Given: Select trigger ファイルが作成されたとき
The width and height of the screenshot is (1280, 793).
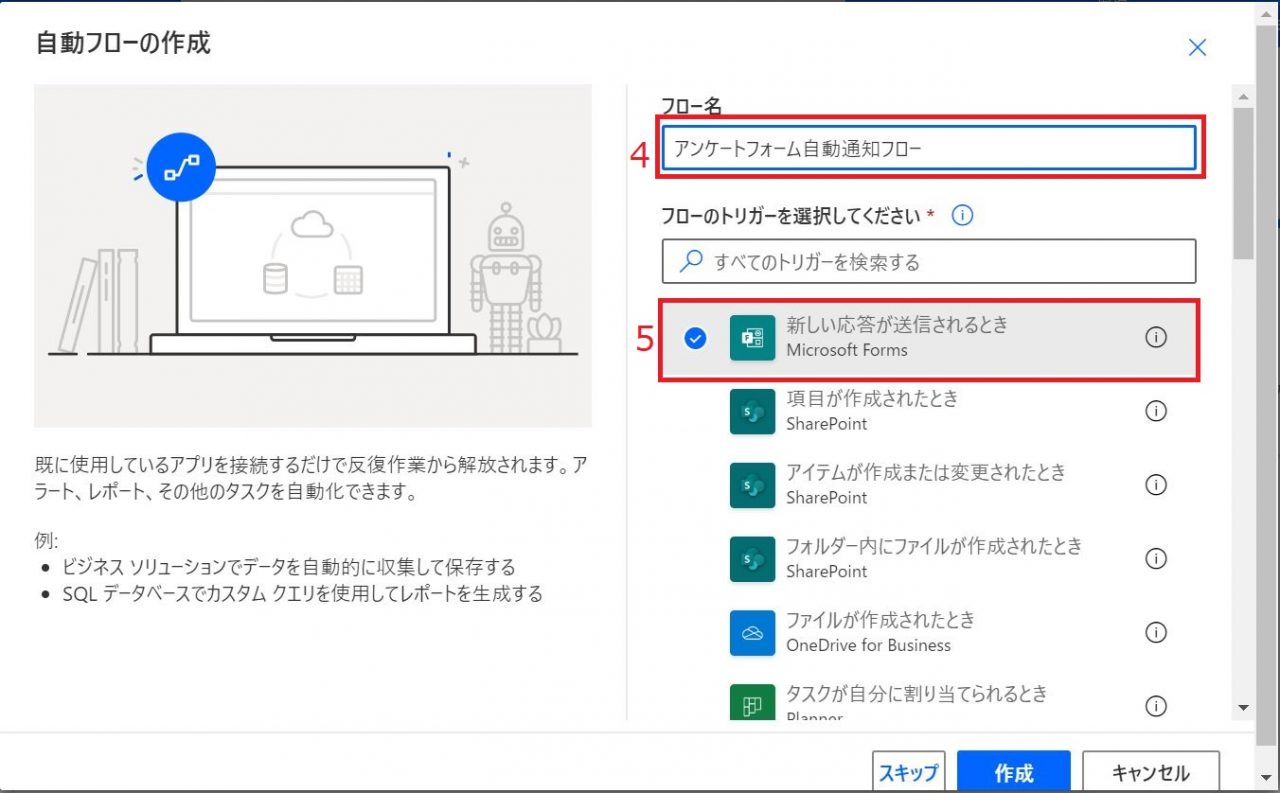Looking at the screenshot, I should [930, 633].
